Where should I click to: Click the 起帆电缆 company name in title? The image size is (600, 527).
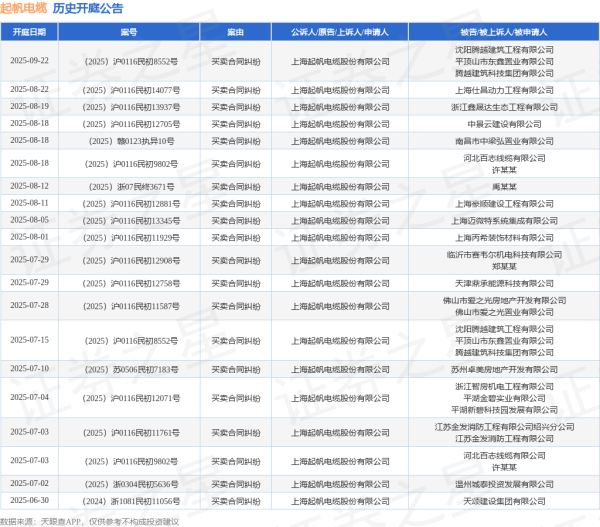coord(23,9)
